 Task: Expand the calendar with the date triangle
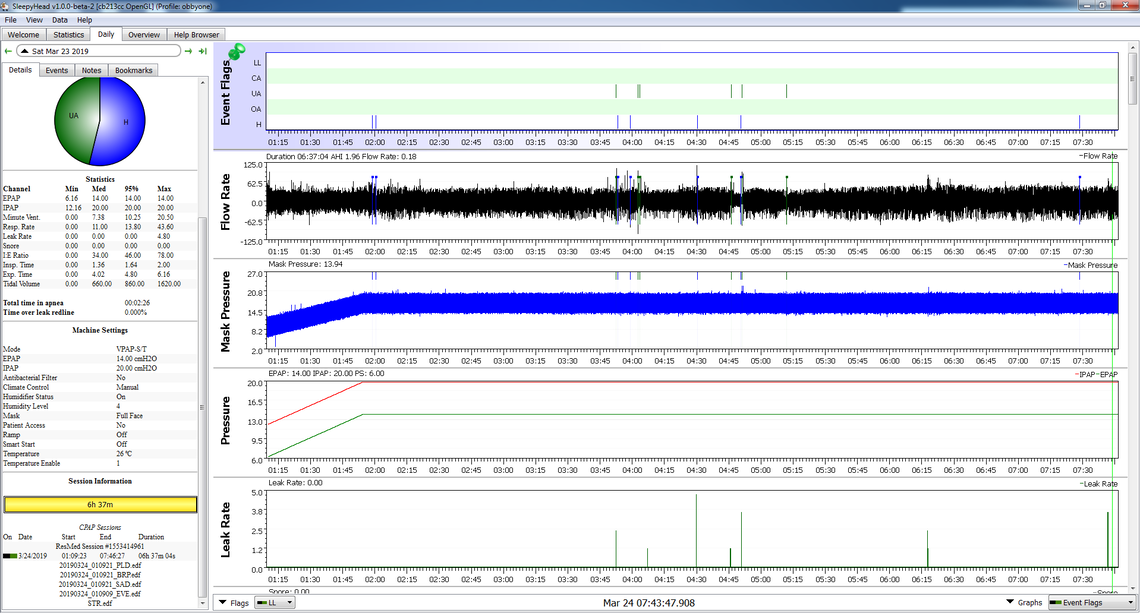tap(24, 52)
